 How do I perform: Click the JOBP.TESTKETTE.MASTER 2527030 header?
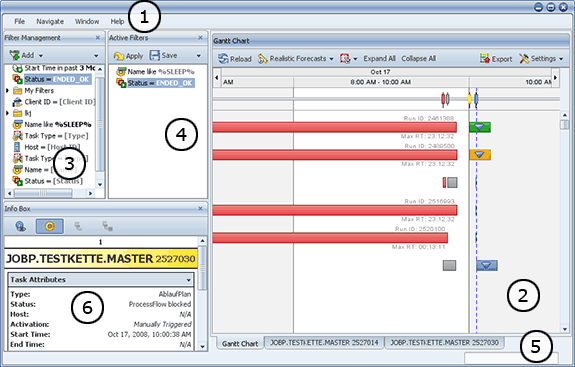[x=101, y=259]
